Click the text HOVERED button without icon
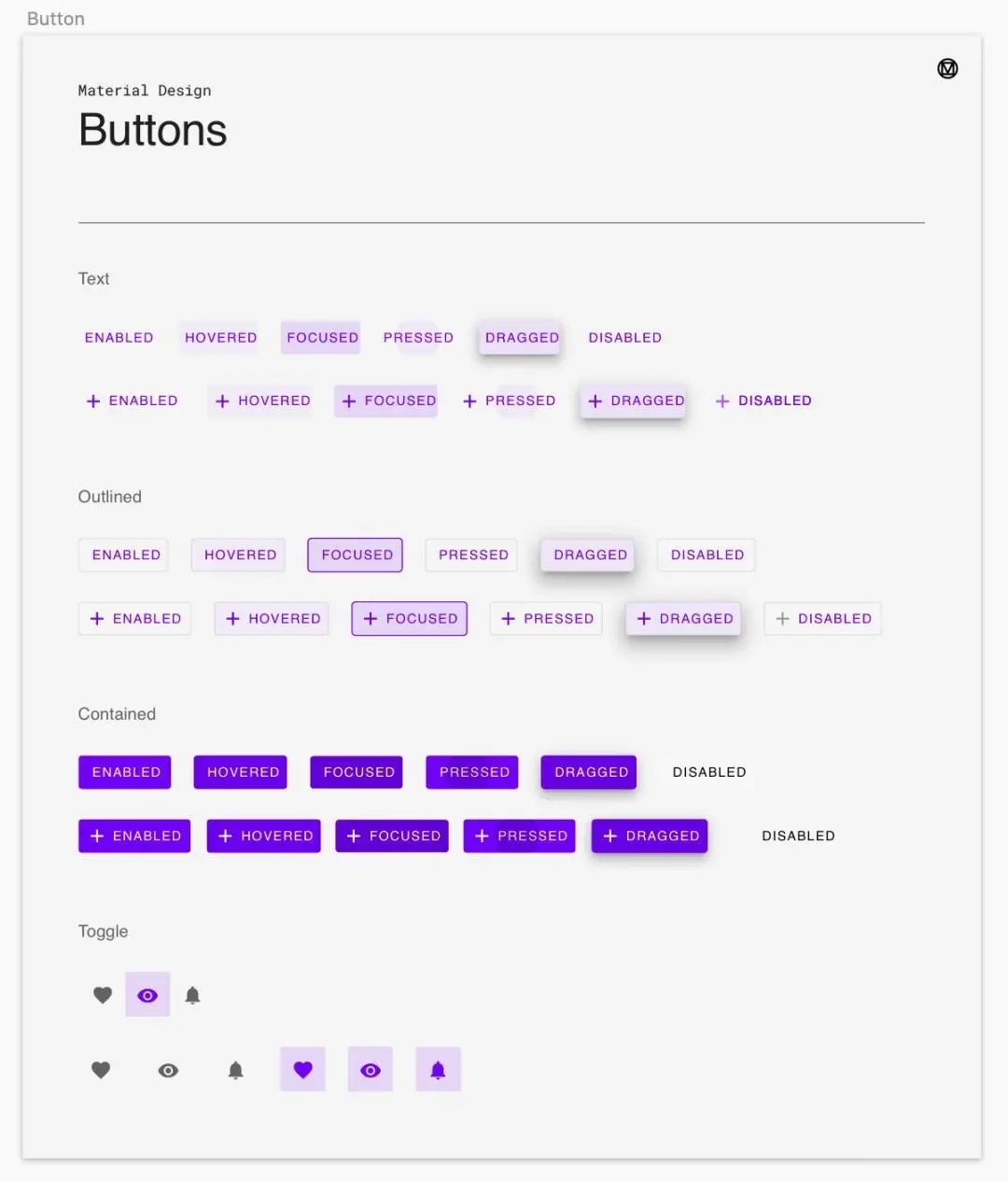1008x1181 pixels. (x=220, y=338)
